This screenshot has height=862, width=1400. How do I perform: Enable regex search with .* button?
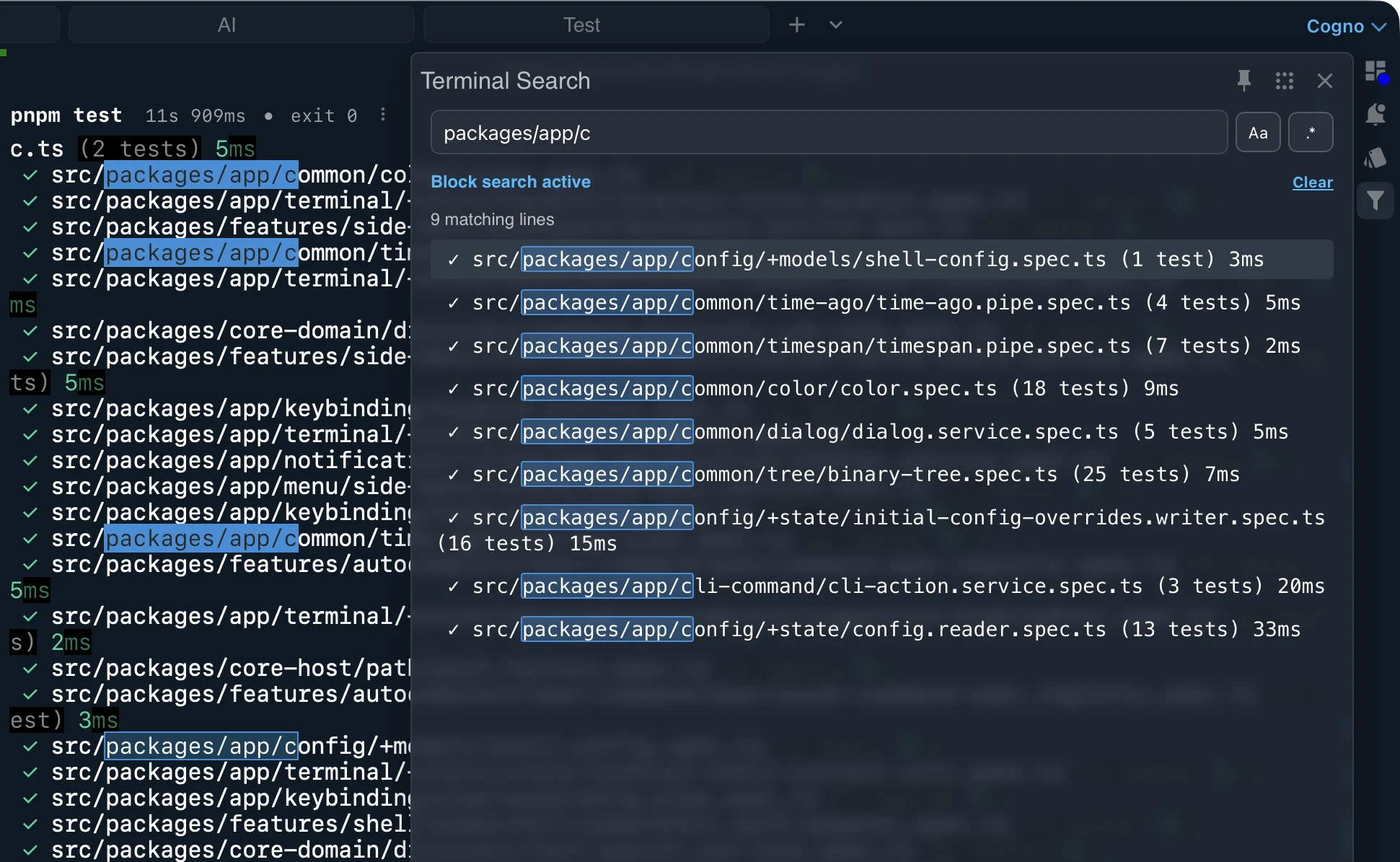click(1311, 132)
